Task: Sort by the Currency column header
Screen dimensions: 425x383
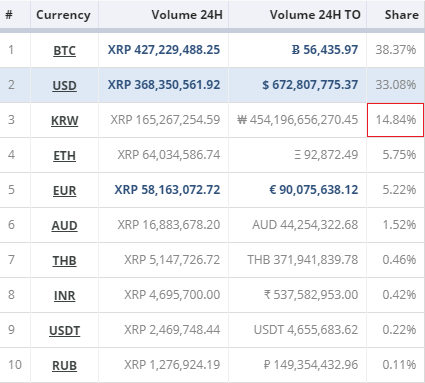Action: coord(63,15)
